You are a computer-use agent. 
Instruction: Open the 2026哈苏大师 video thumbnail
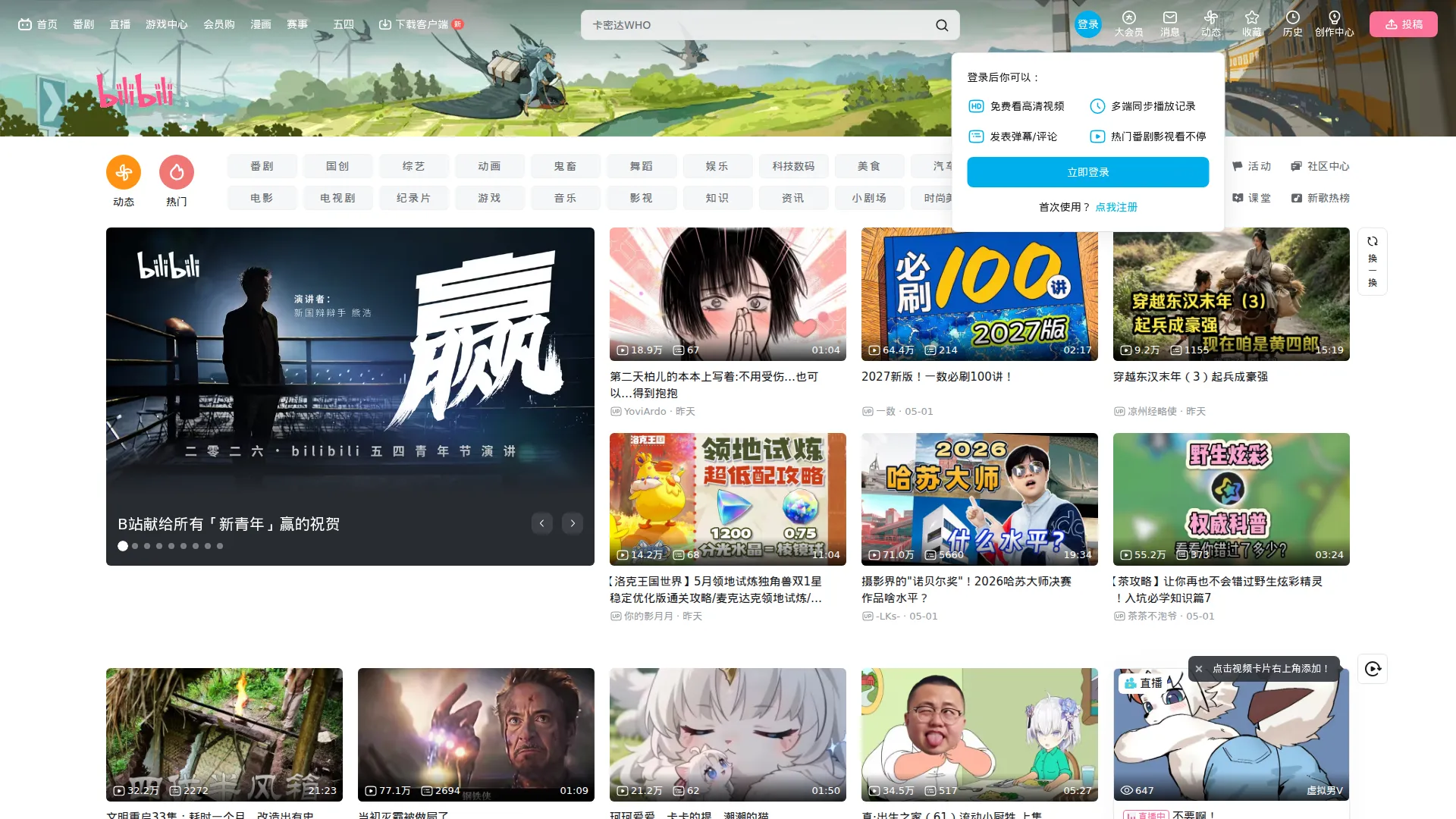click(x=979, y=499)
